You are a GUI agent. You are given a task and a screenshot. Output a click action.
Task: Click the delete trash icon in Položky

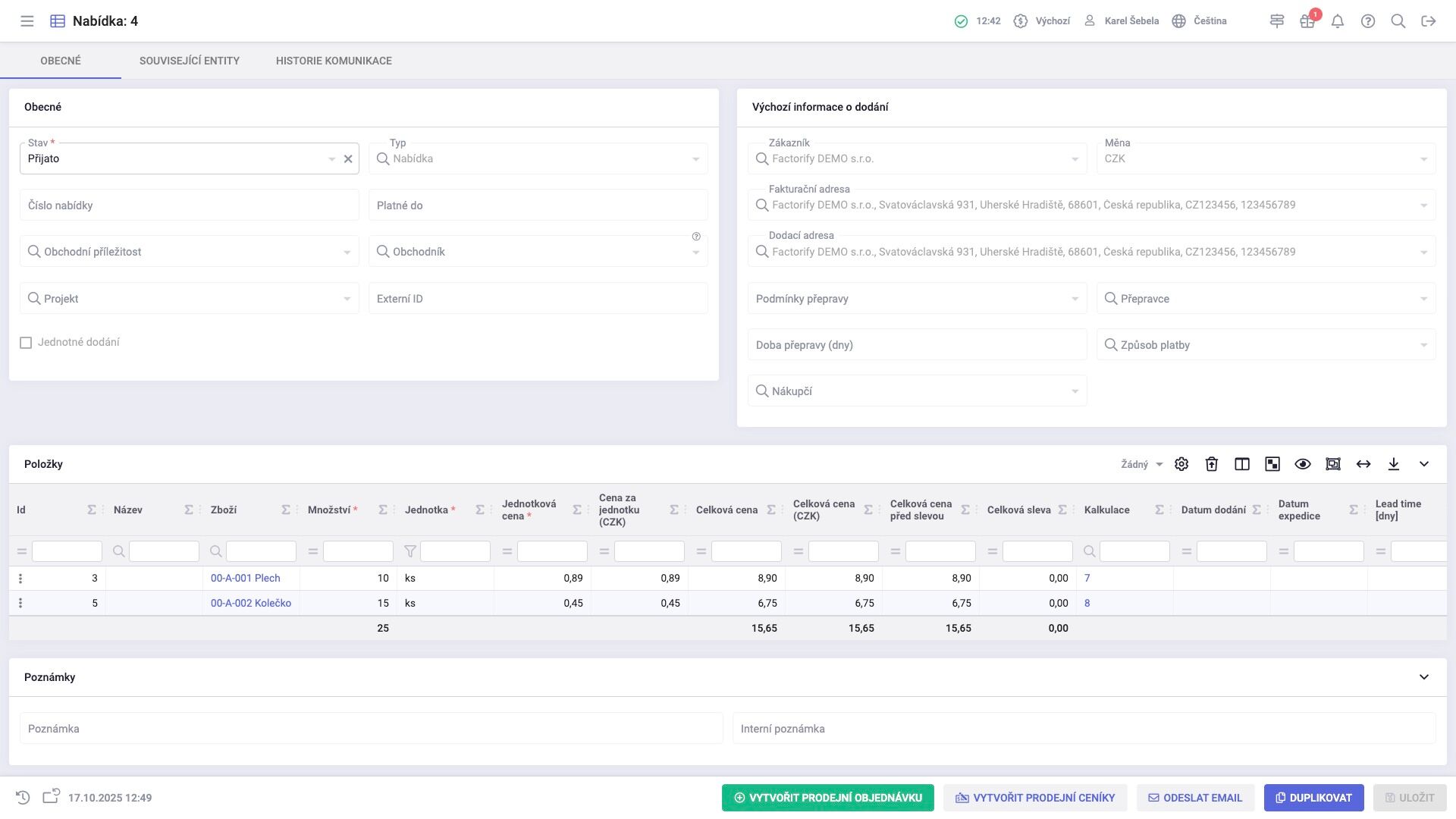[x=1212, y=464]
